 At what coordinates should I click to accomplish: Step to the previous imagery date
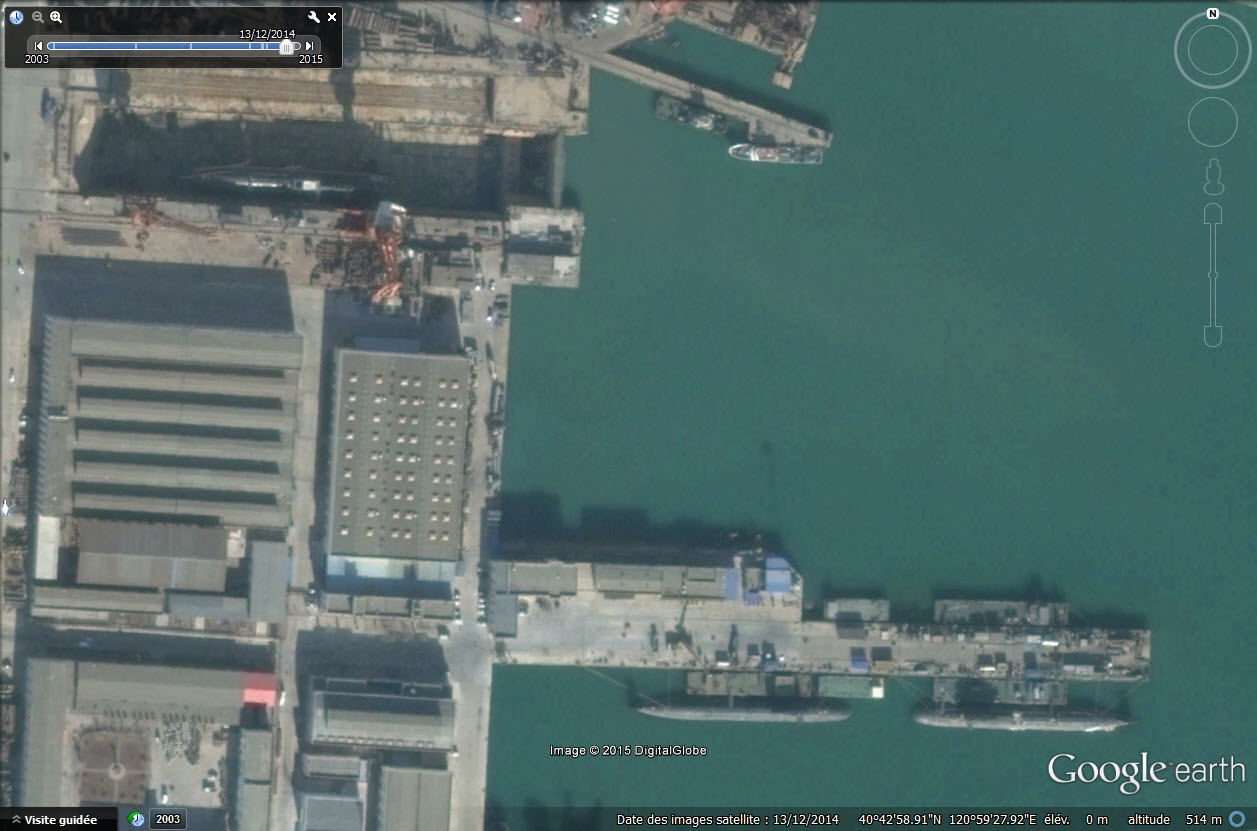[39, 46]
